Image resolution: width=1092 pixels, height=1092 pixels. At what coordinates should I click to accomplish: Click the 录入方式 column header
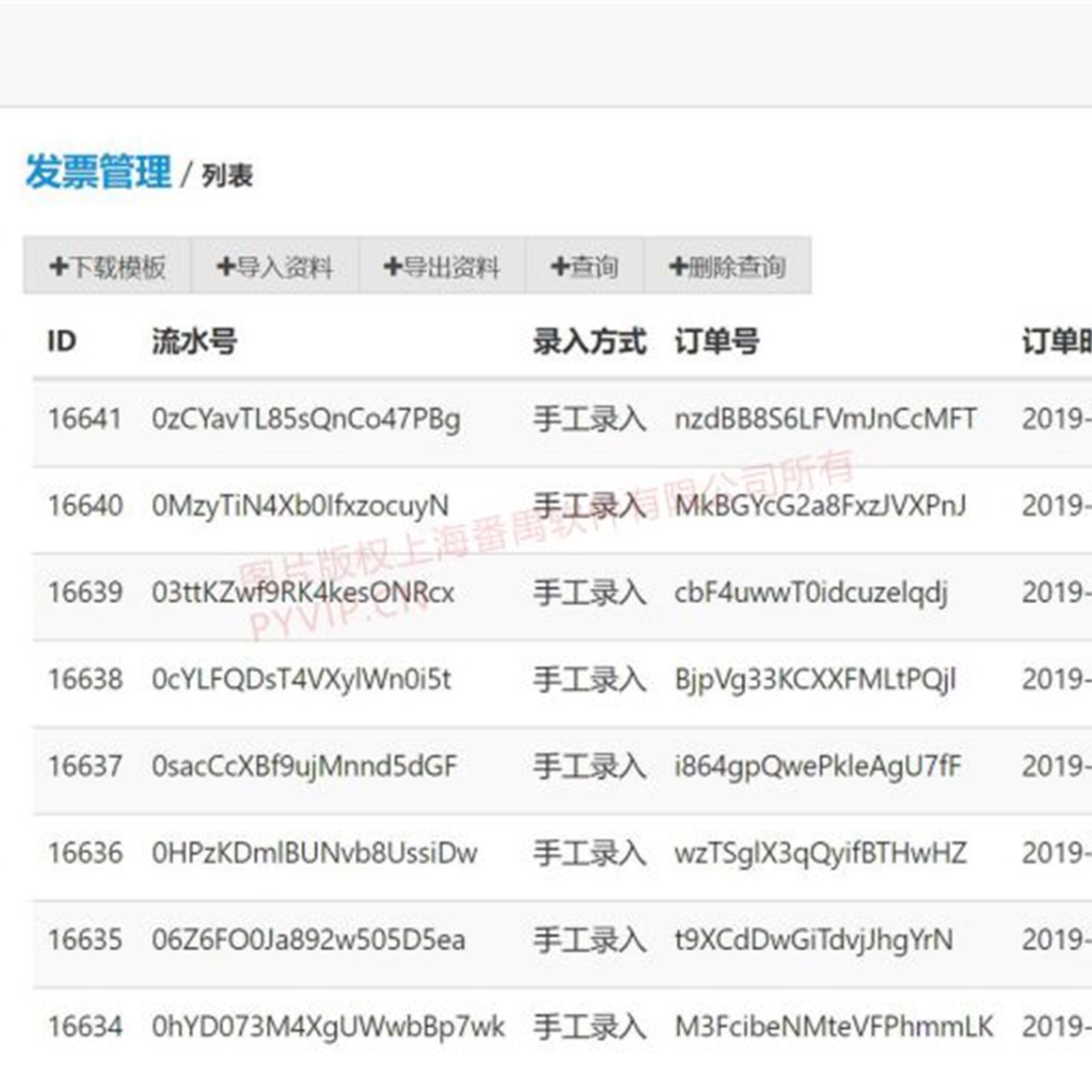(589, 341)
